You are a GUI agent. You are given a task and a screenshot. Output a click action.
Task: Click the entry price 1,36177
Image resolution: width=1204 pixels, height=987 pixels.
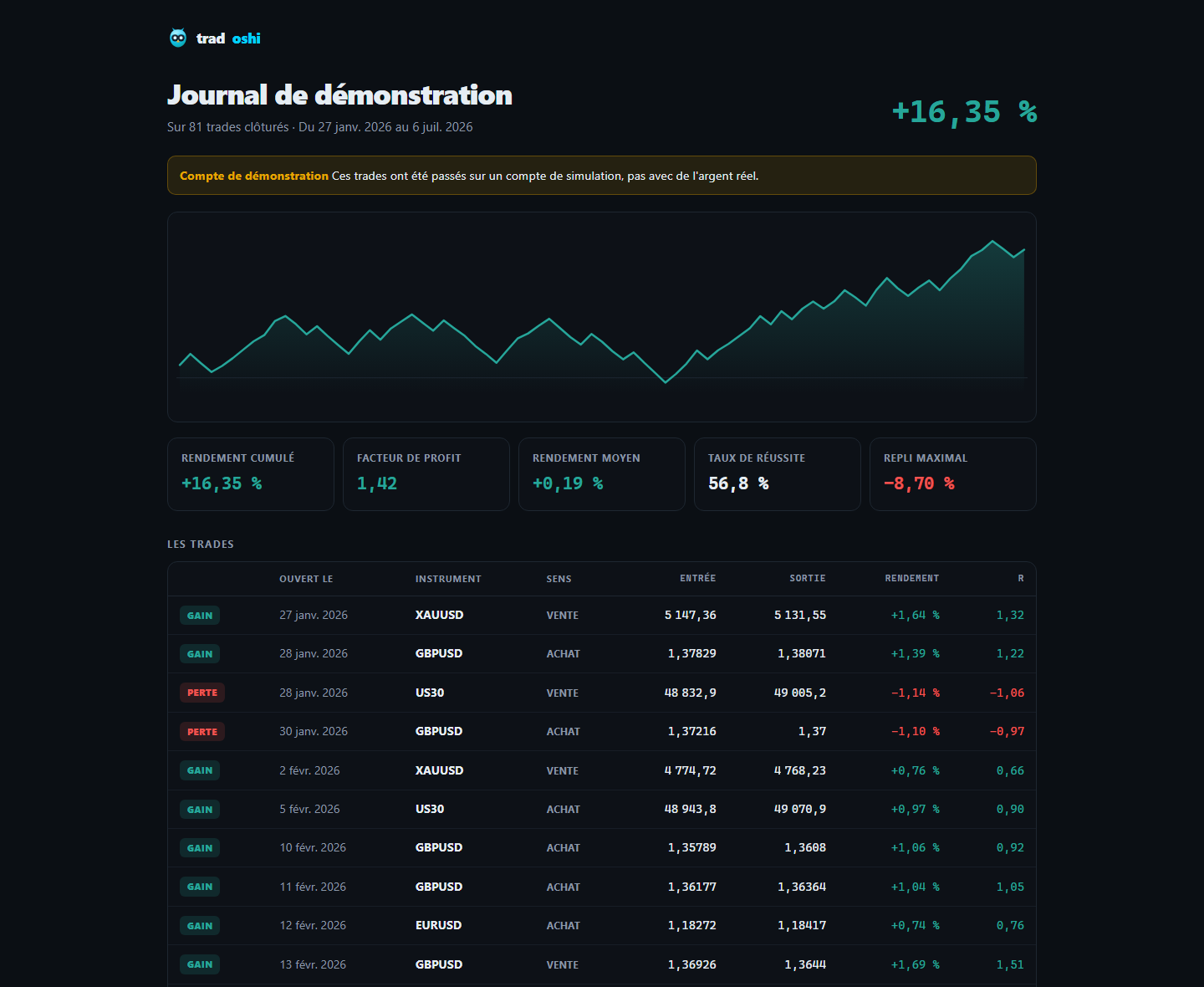pyautogui.click(x=692, y=887)
